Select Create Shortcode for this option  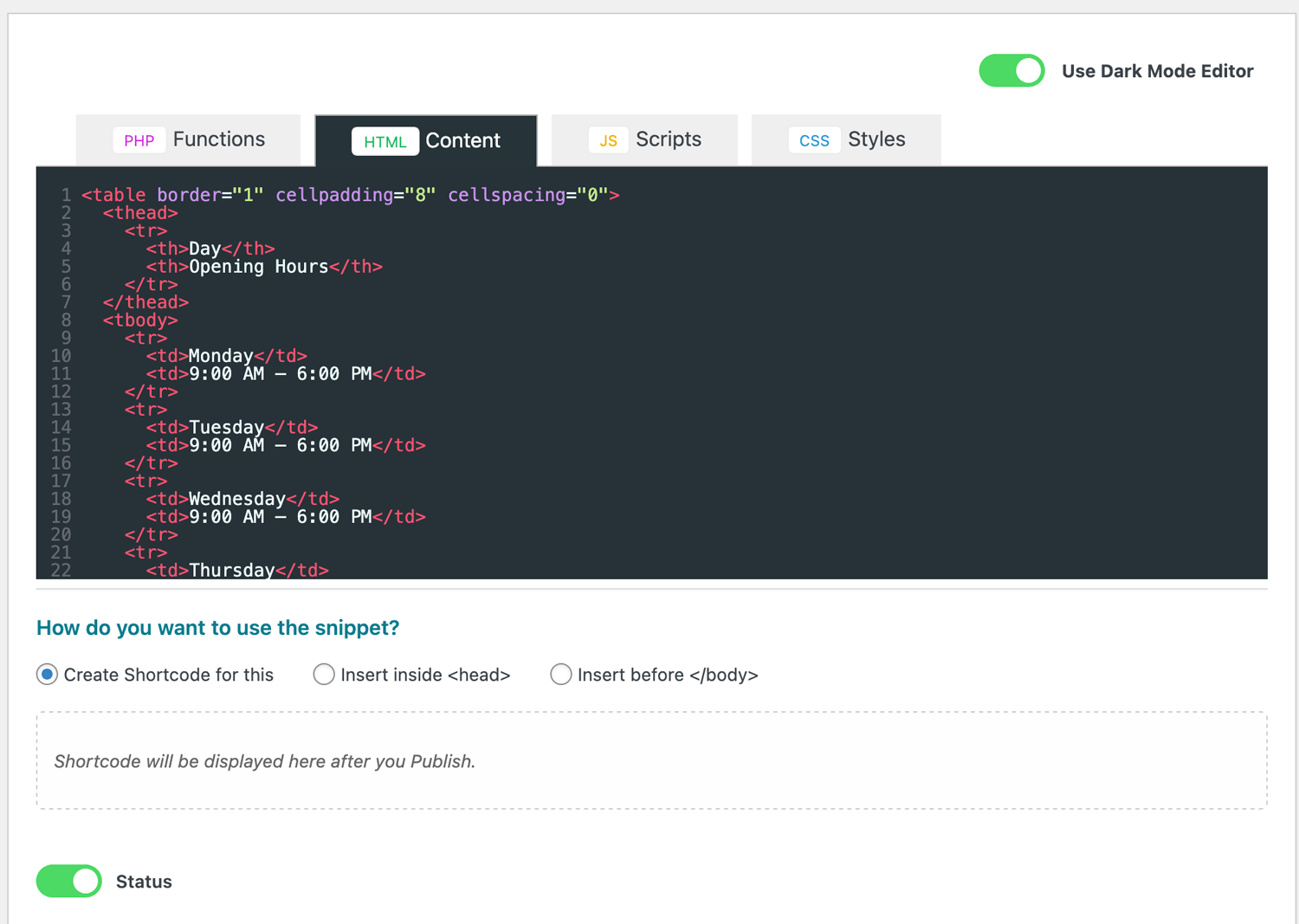47,675
